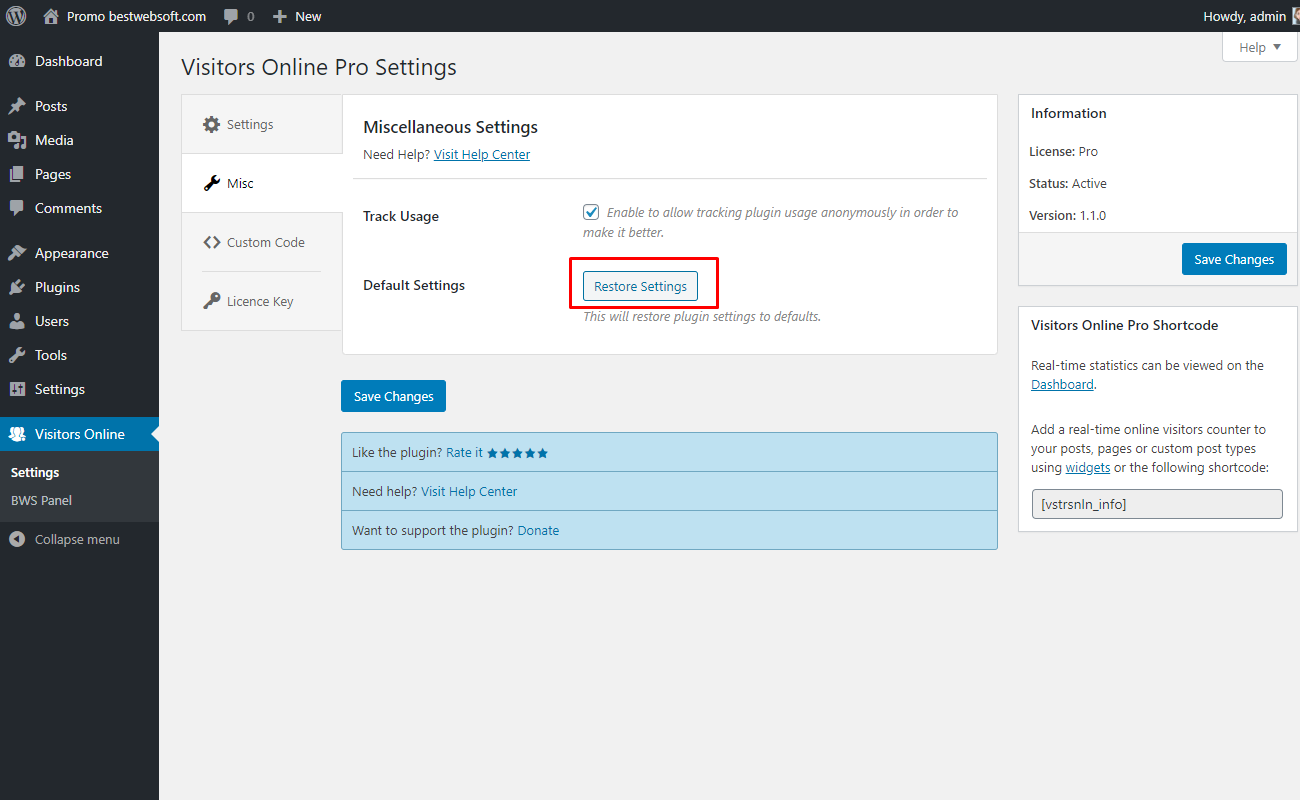The width and height of the screenshot is (1300, 800).
Task: Click the gear icon on Settings tab
Action: point(211,124)
